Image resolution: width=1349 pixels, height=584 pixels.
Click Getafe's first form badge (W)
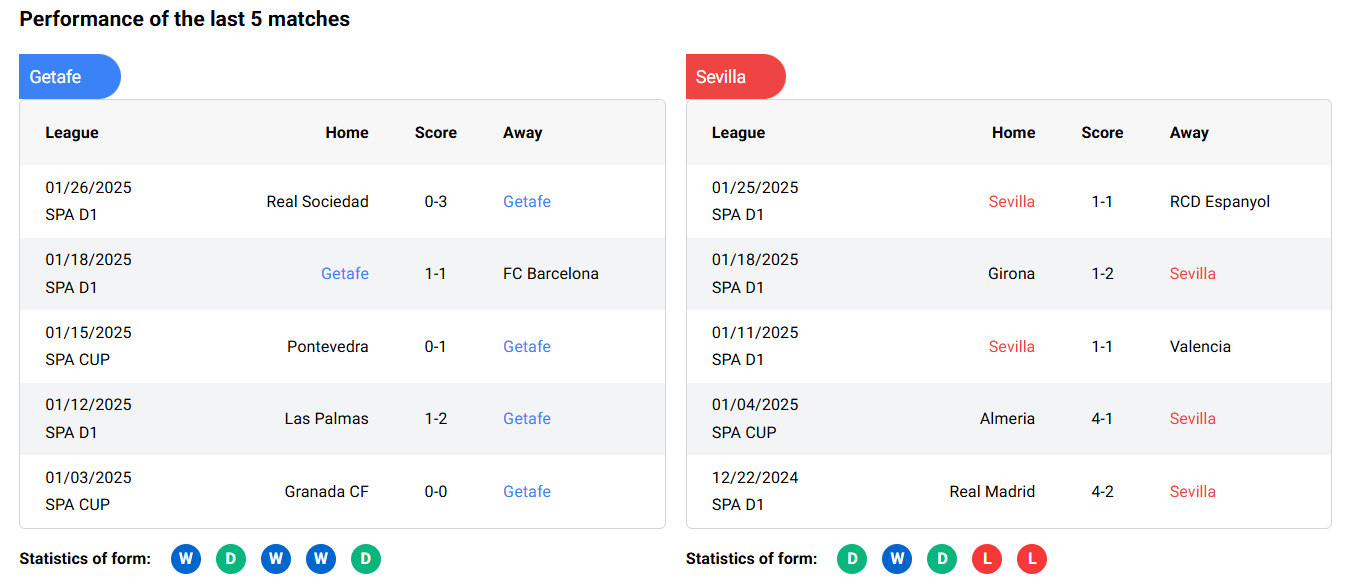[x=186, y=559]
